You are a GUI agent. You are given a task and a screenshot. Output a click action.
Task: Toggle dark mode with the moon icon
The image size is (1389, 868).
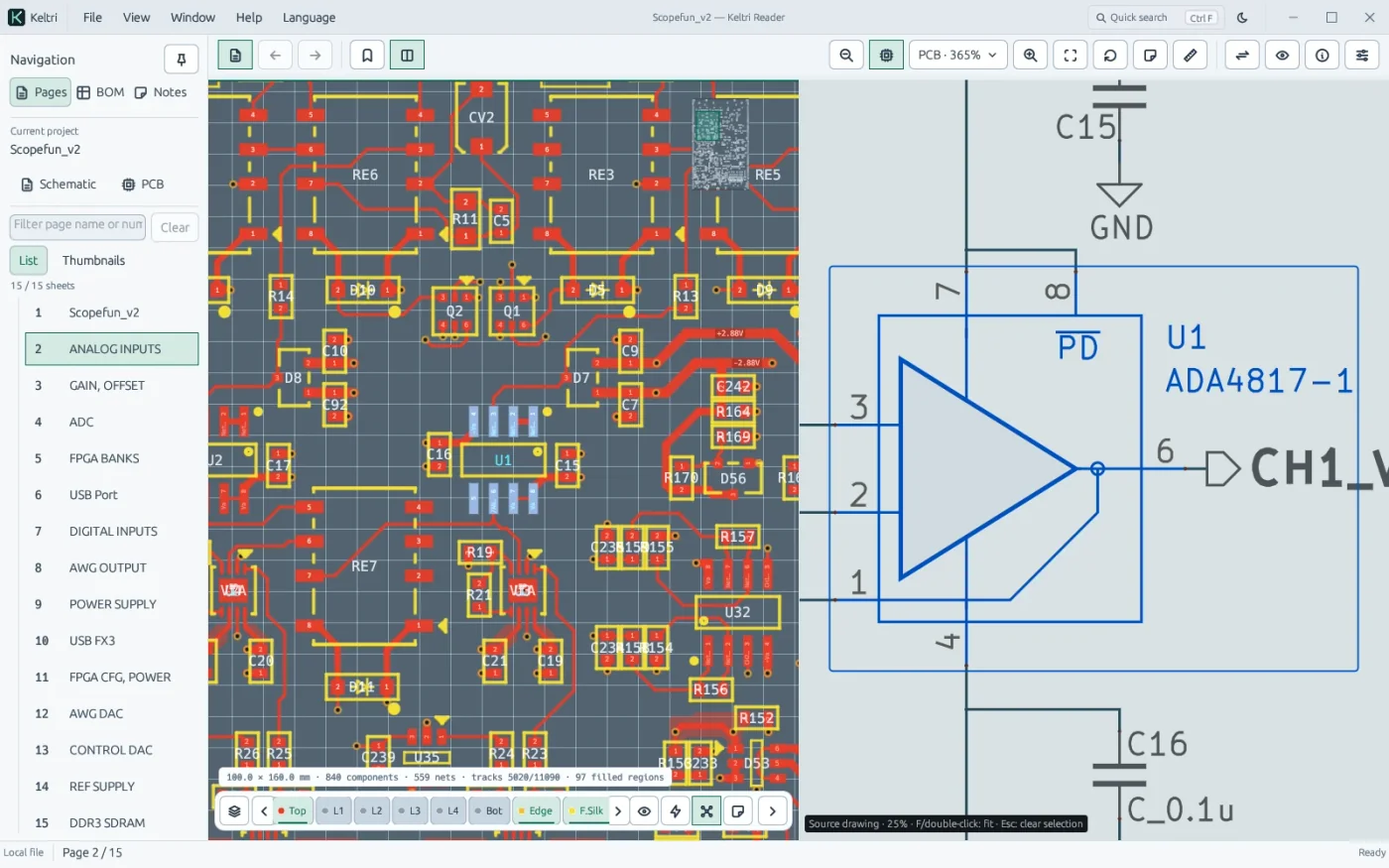coord(1242,18)
